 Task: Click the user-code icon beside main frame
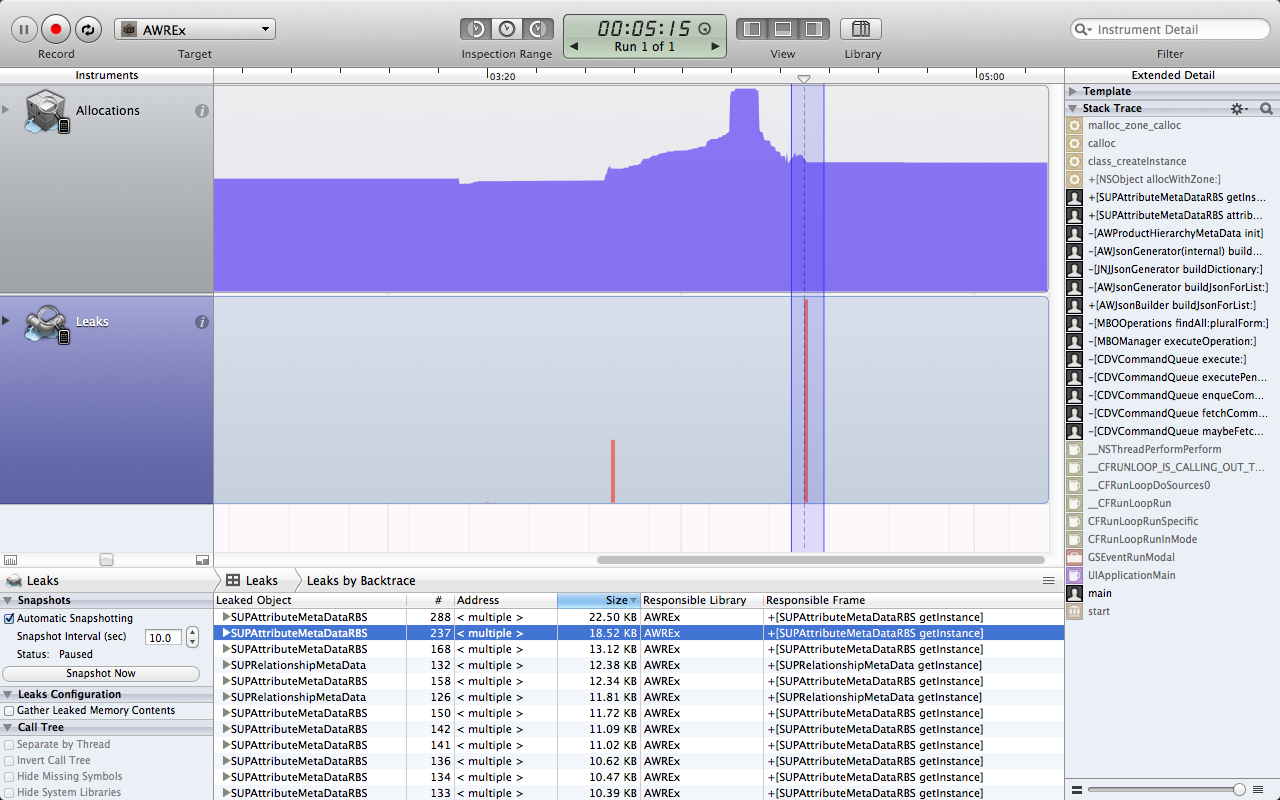click(1074, 594)
